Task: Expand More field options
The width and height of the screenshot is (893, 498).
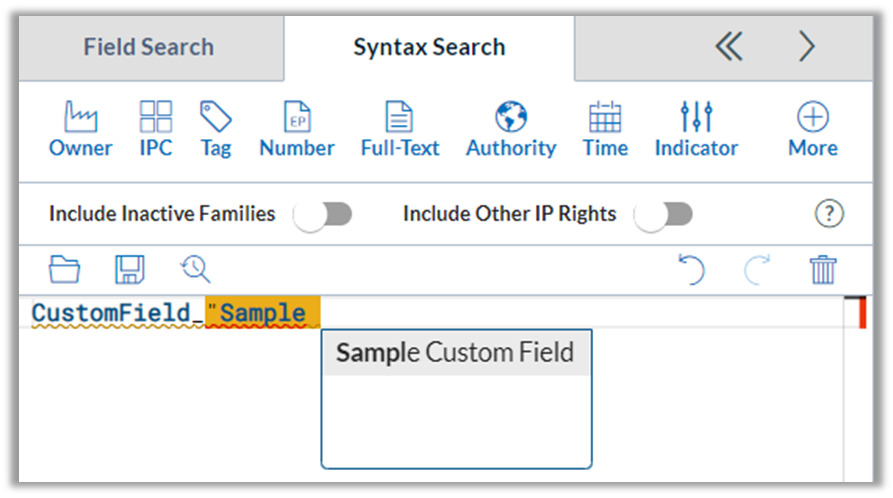Action: (813, 129)
